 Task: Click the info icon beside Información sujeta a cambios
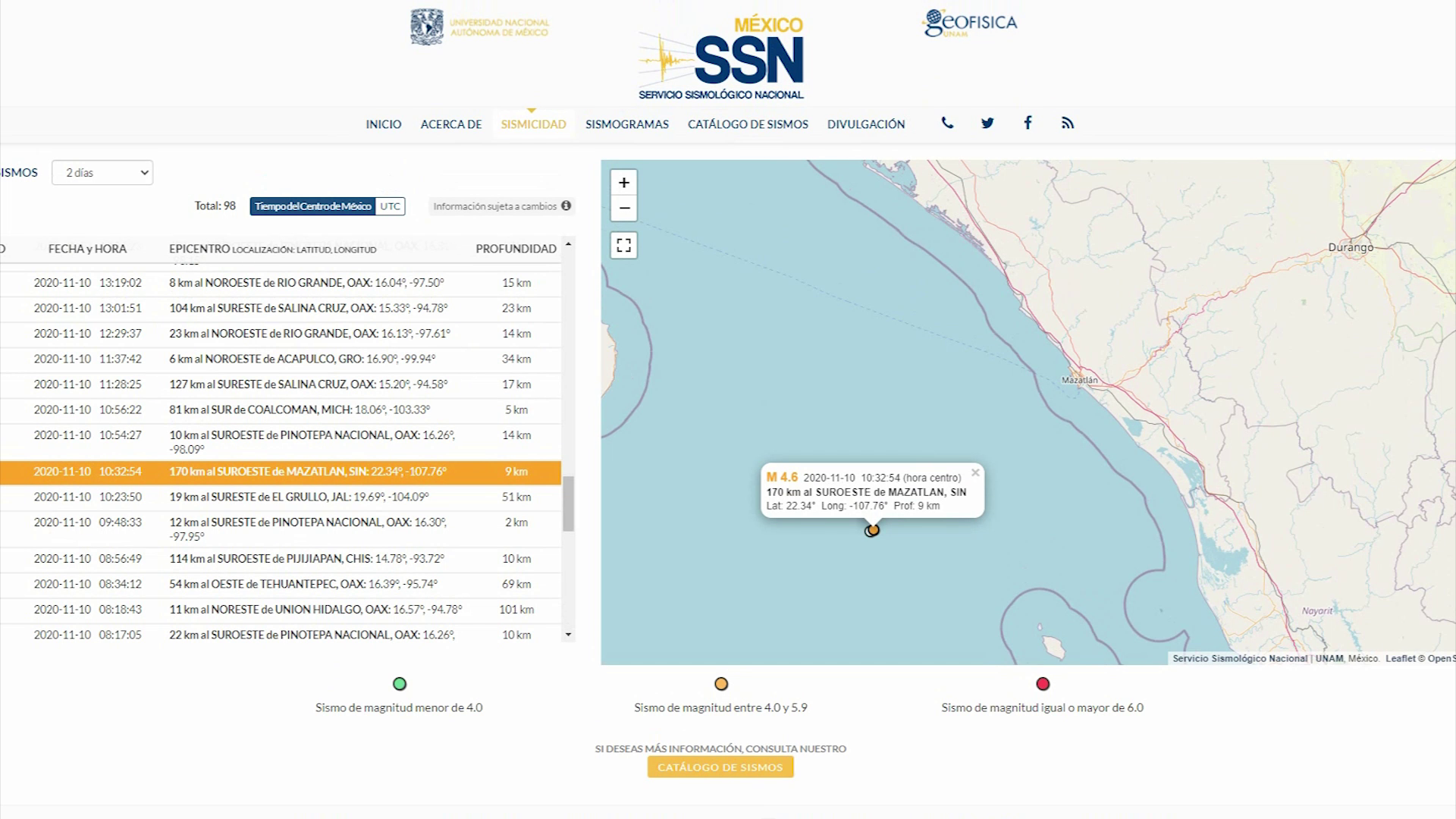566,206
